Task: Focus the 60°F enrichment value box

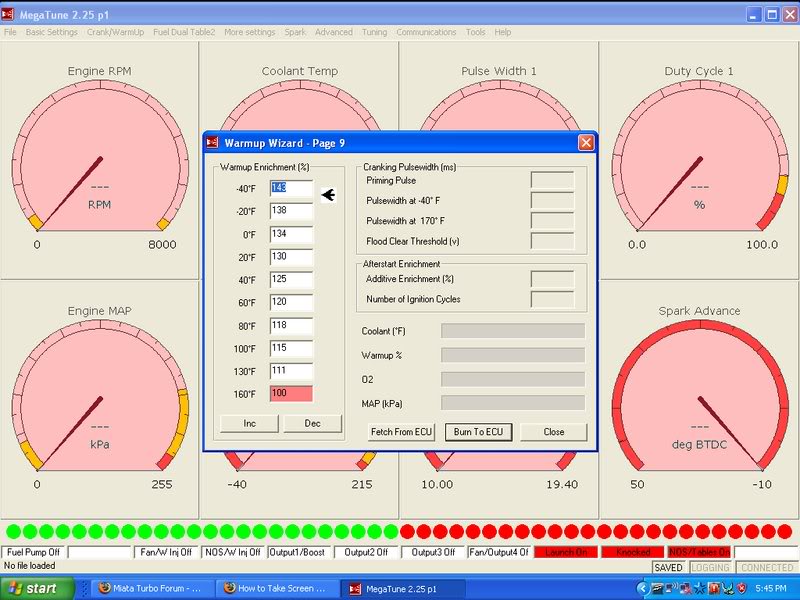Action: [291, 302]
